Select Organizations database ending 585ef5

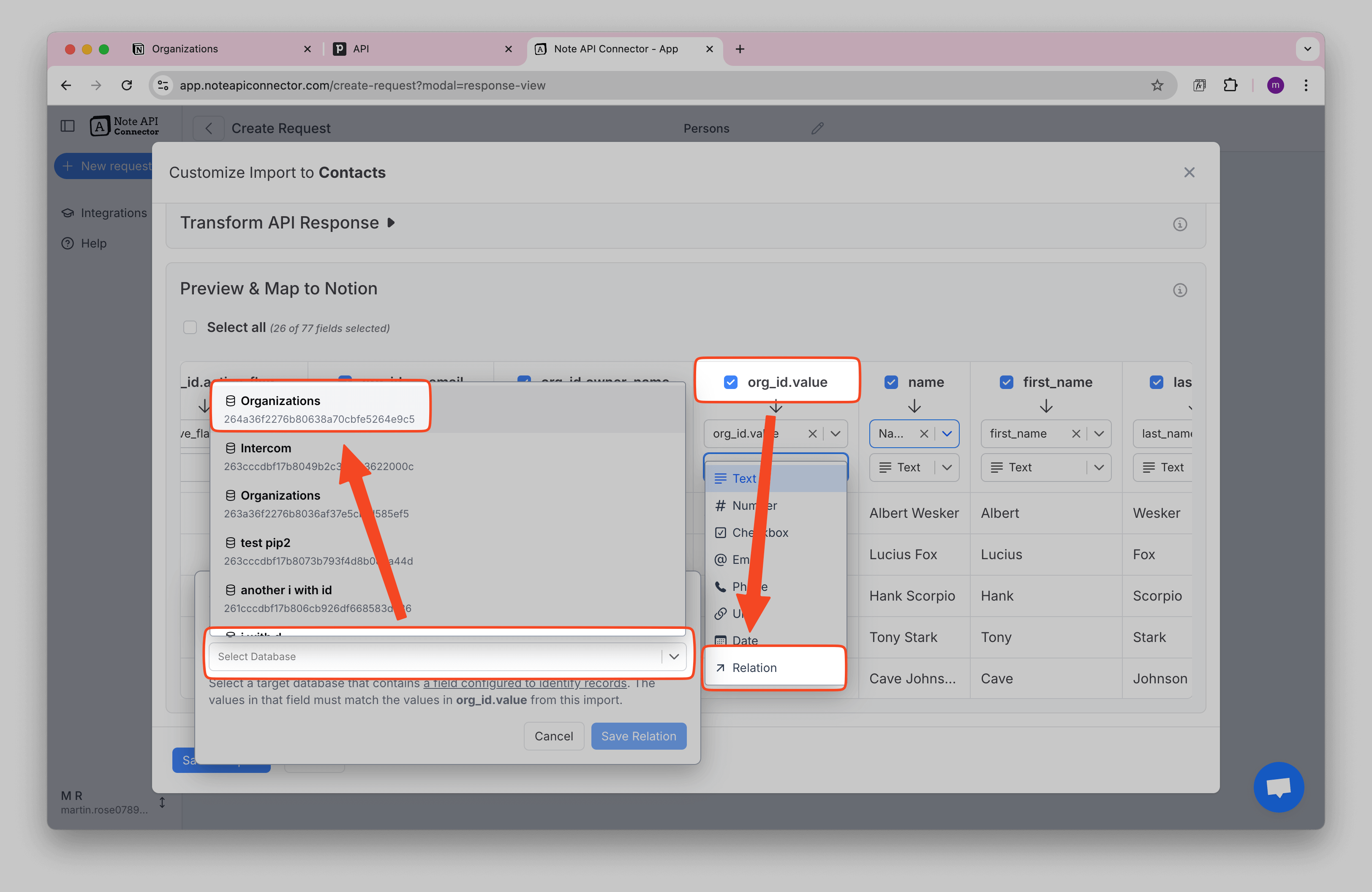tap(447, 503)
